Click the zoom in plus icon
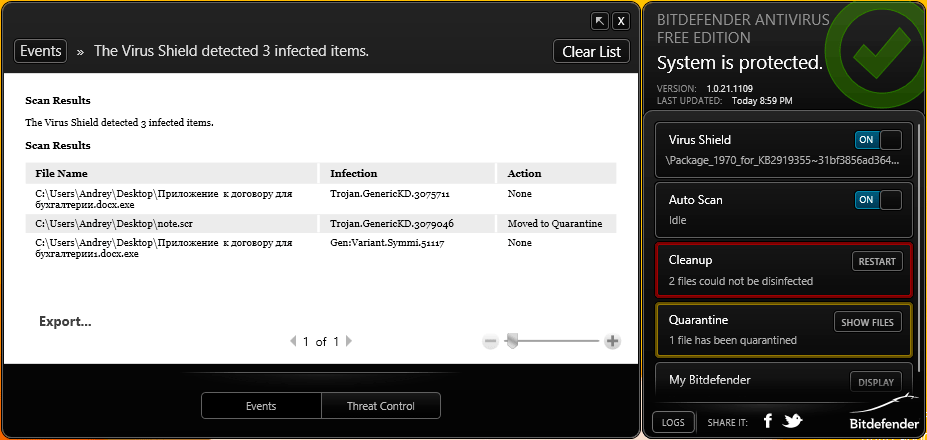The height and width of the screenshot is (440, 927). point(613,341)
